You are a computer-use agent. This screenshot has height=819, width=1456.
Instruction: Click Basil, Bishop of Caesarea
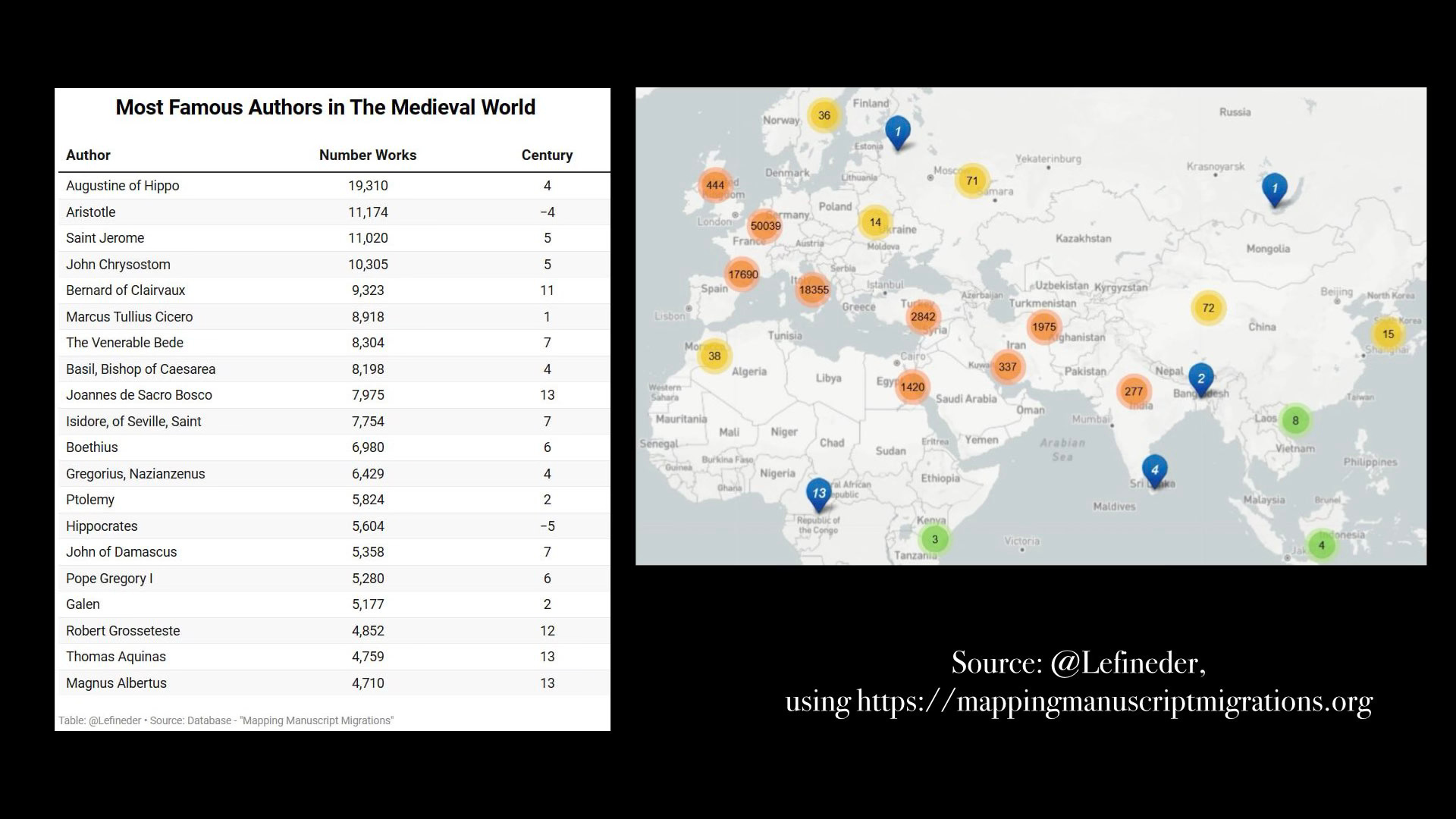pos(140,369)
